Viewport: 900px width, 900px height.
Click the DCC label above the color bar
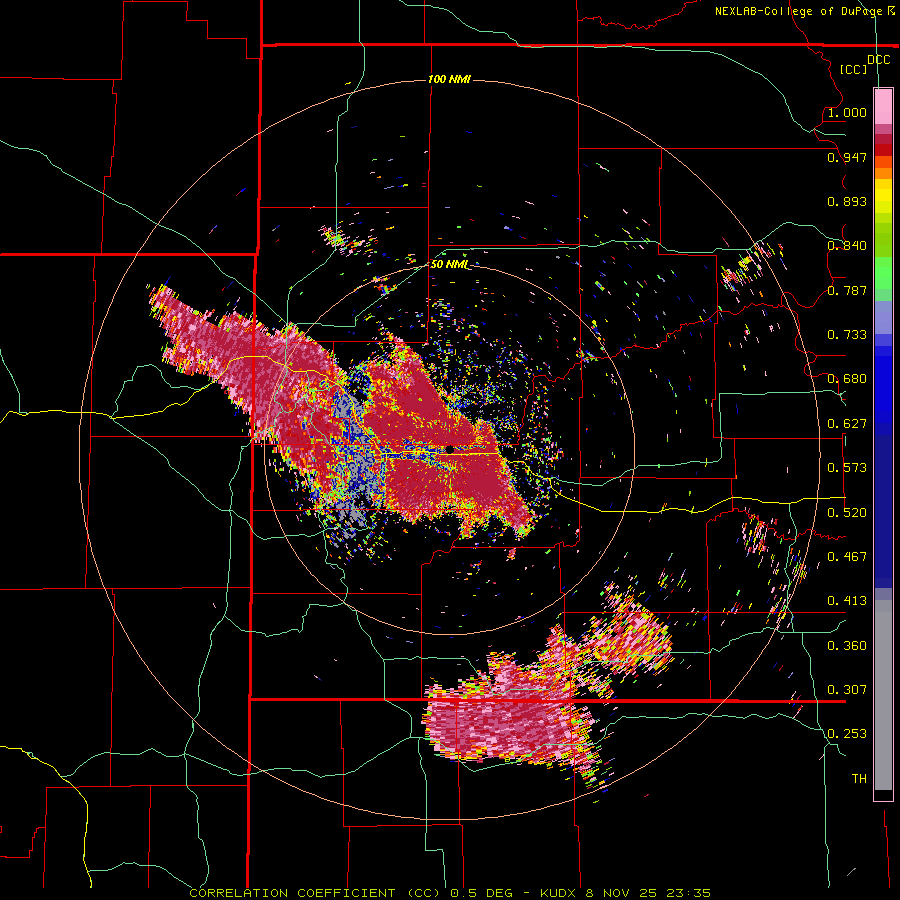[x=878, y=60]
